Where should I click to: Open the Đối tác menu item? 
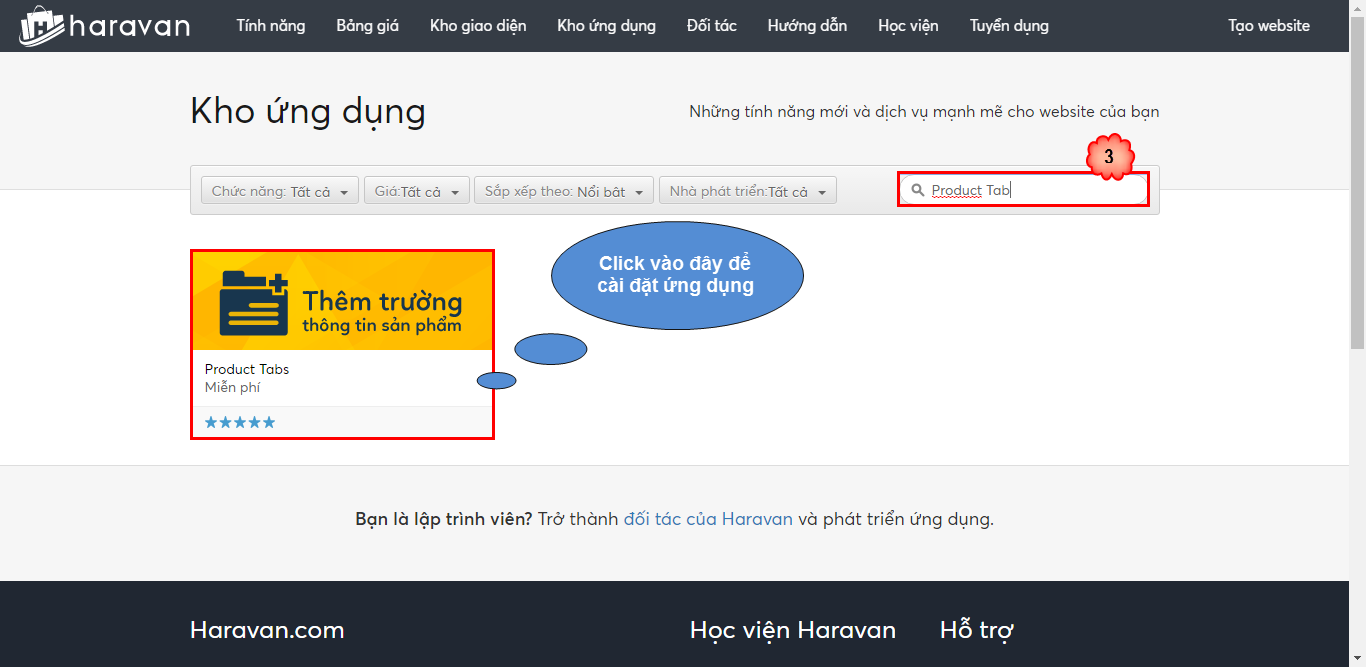712,26
